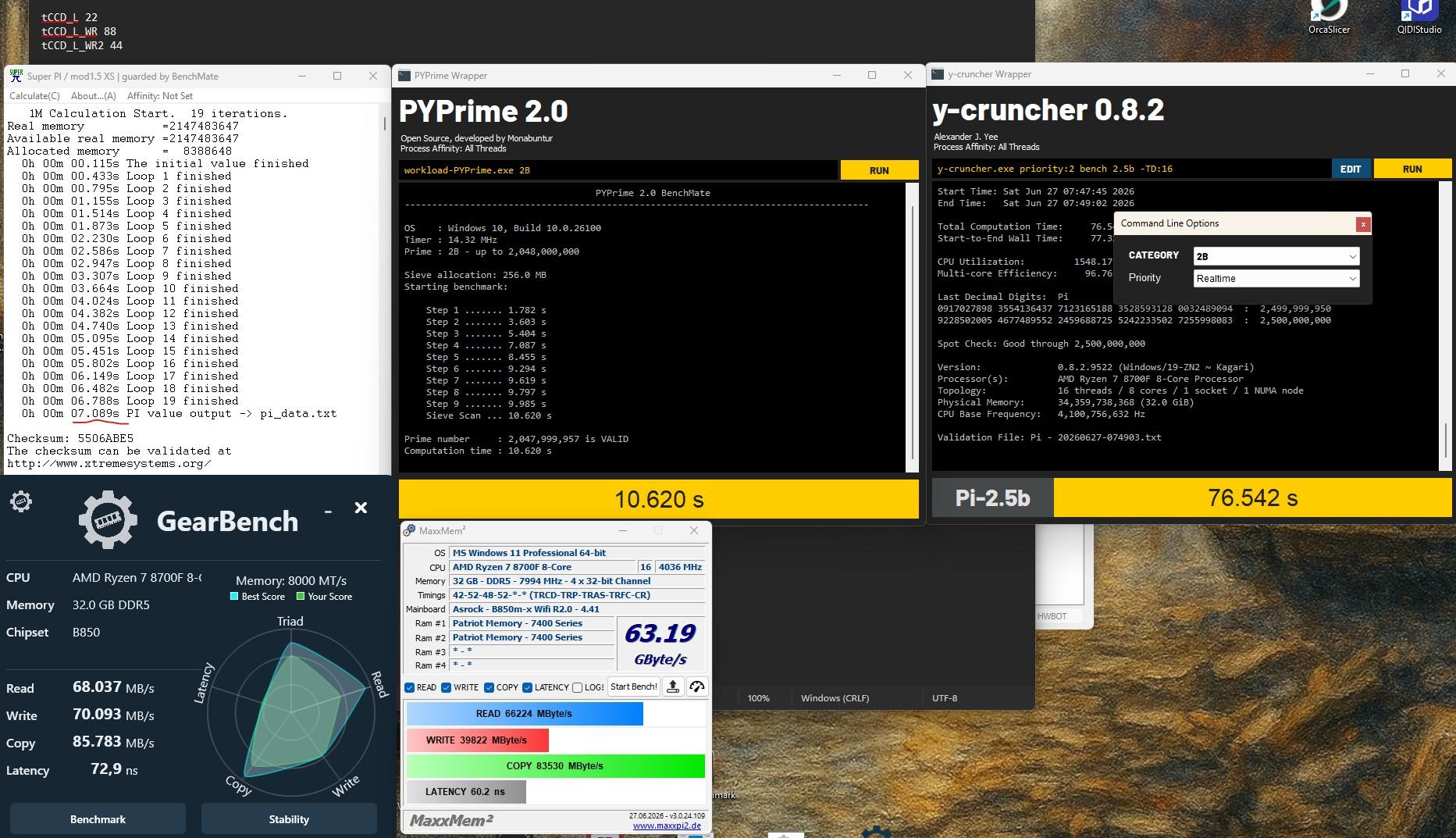Screen dimensions: 1456x838
Task: Close the Command Line Options popup
Action: (1363, 224)
